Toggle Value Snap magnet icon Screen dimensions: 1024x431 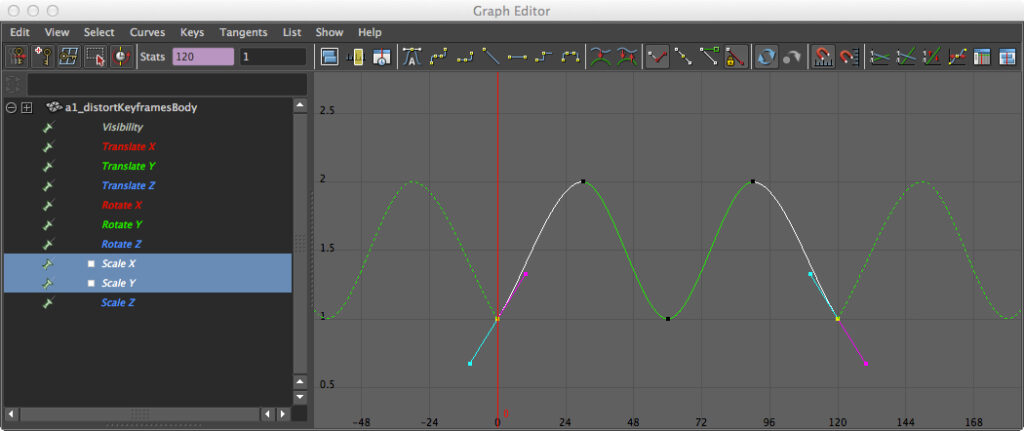pyautogui.click(x=848, y=57)
